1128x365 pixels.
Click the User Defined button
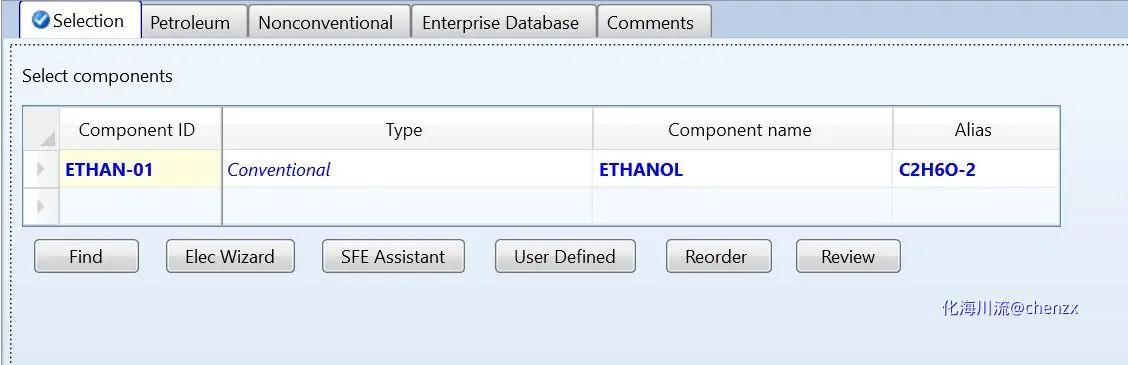point(565,256)
